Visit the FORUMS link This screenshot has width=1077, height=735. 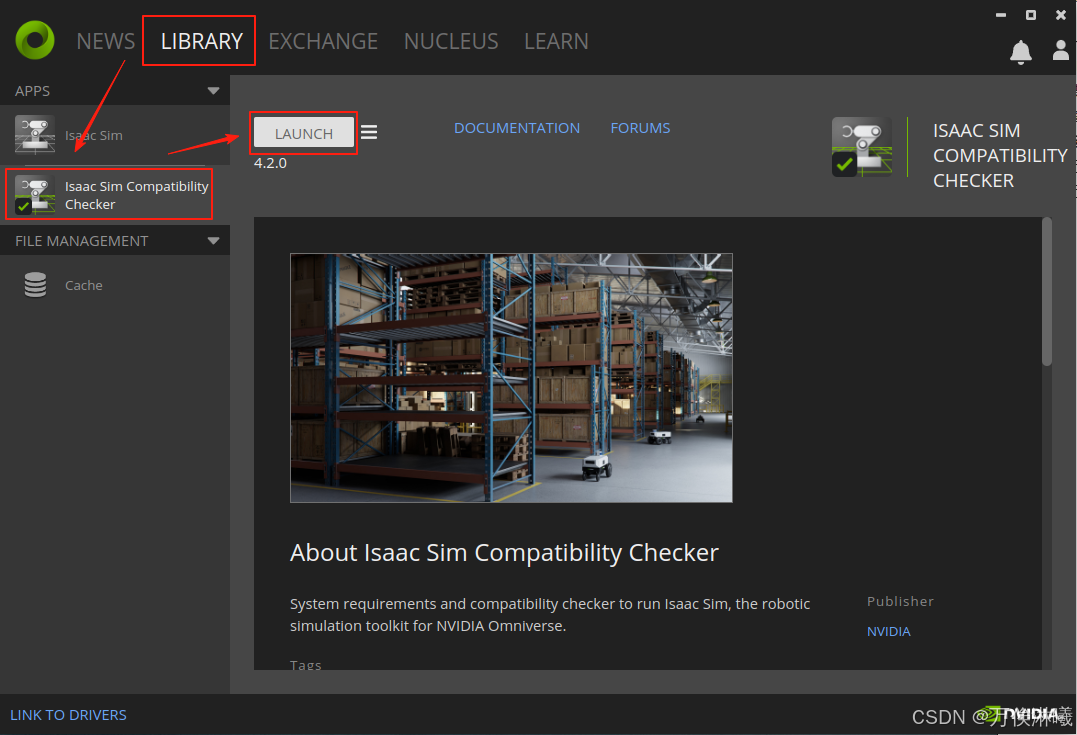pos(640,128)
